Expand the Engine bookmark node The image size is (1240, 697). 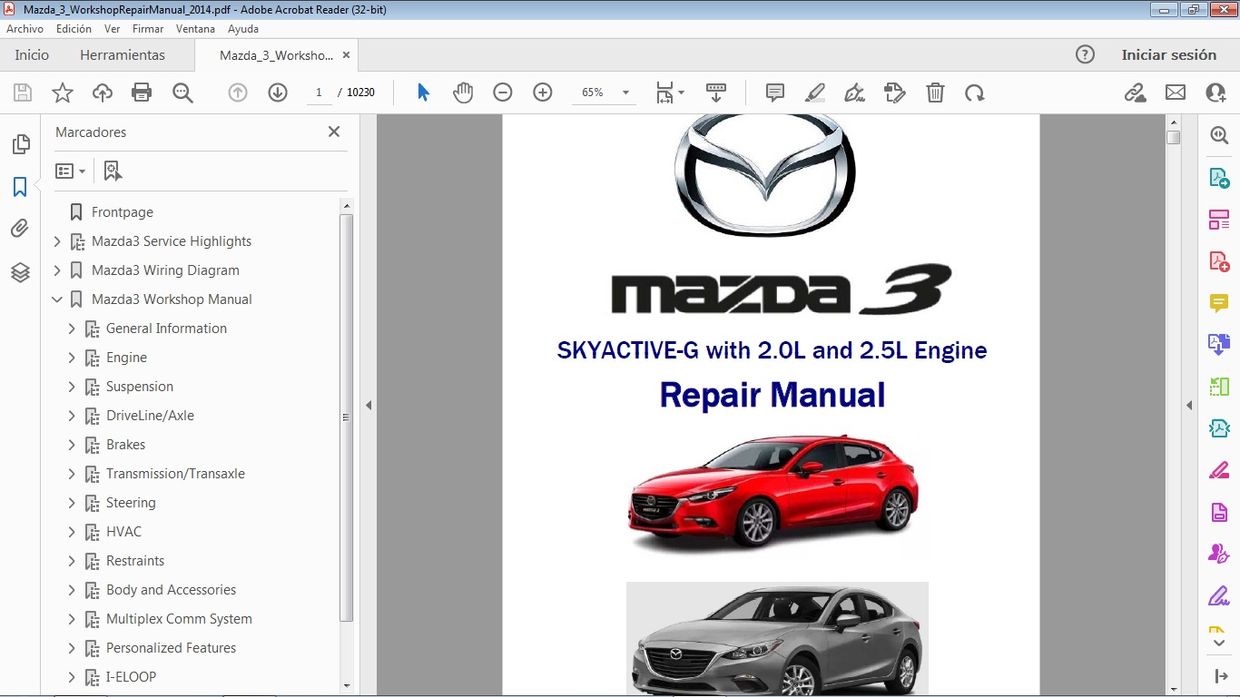coord(72,357)
